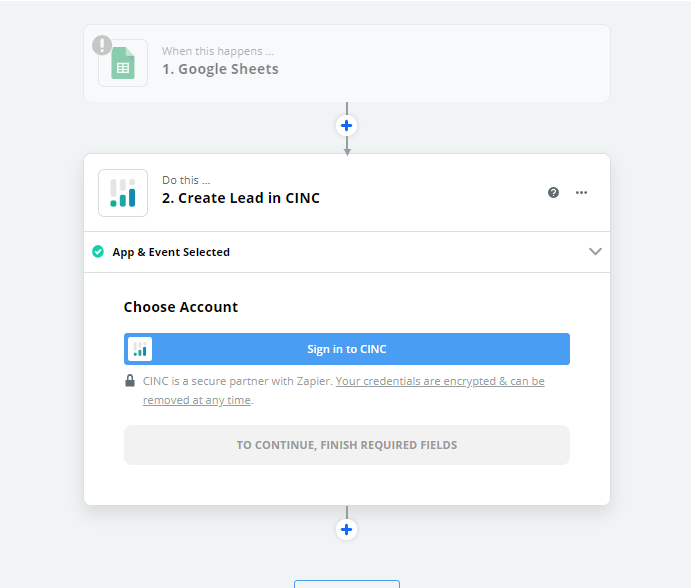Open the credentials are encrypted link
The width and height of the screenshot is (691, 588).
pyautogui.click(x=344, y=391)
